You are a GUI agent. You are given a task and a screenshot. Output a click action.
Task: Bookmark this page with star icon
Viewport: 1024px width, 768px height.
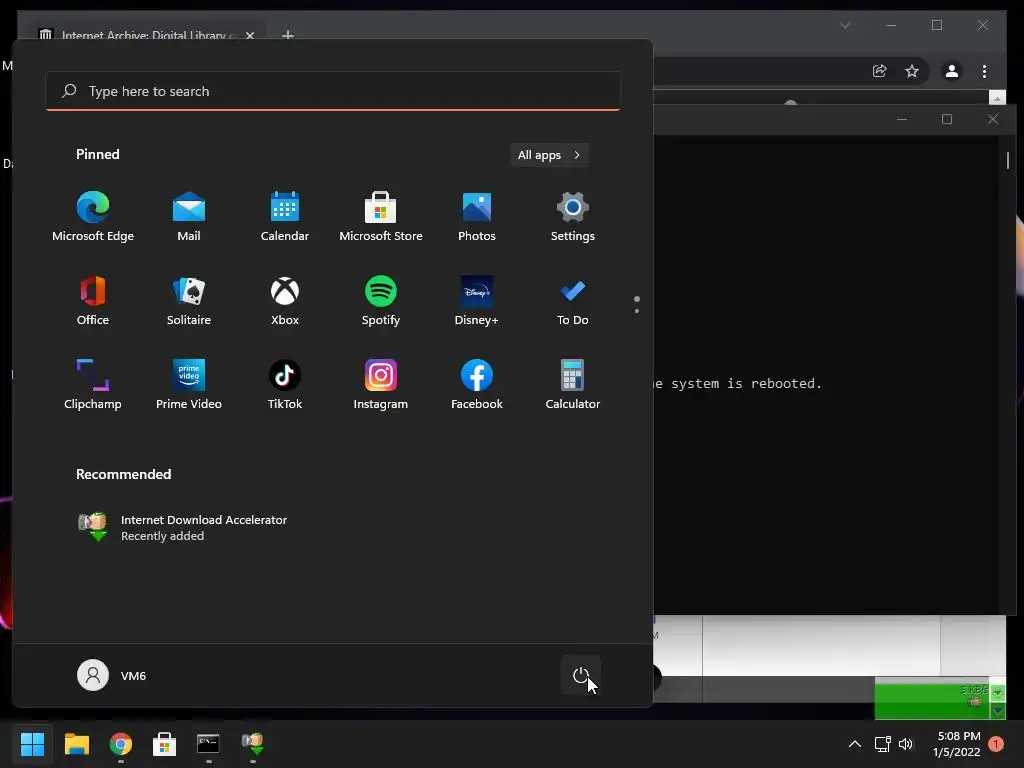912,71
